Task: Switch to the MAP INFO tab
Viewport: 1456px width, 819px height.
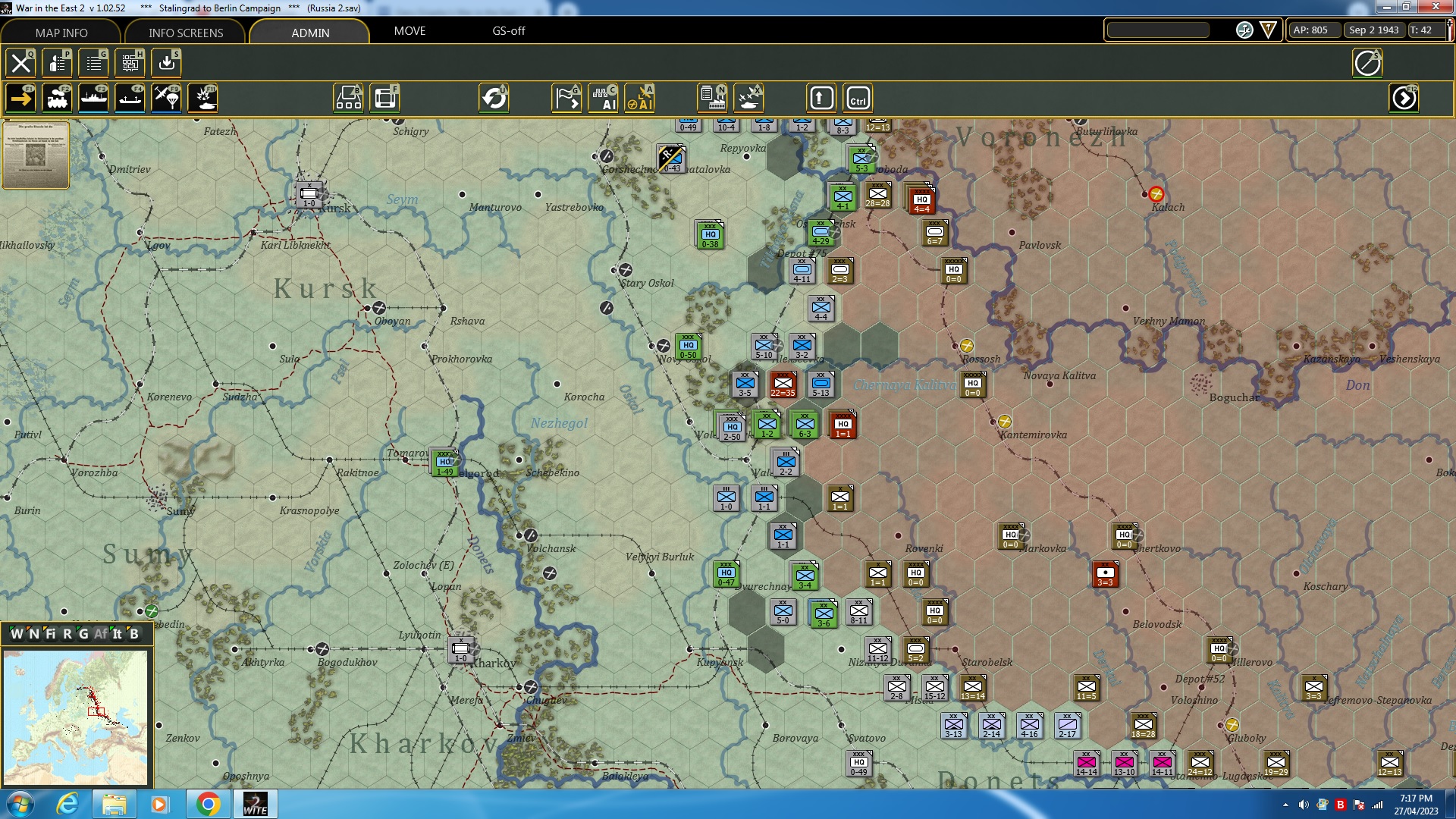Action: coord(62,33)
